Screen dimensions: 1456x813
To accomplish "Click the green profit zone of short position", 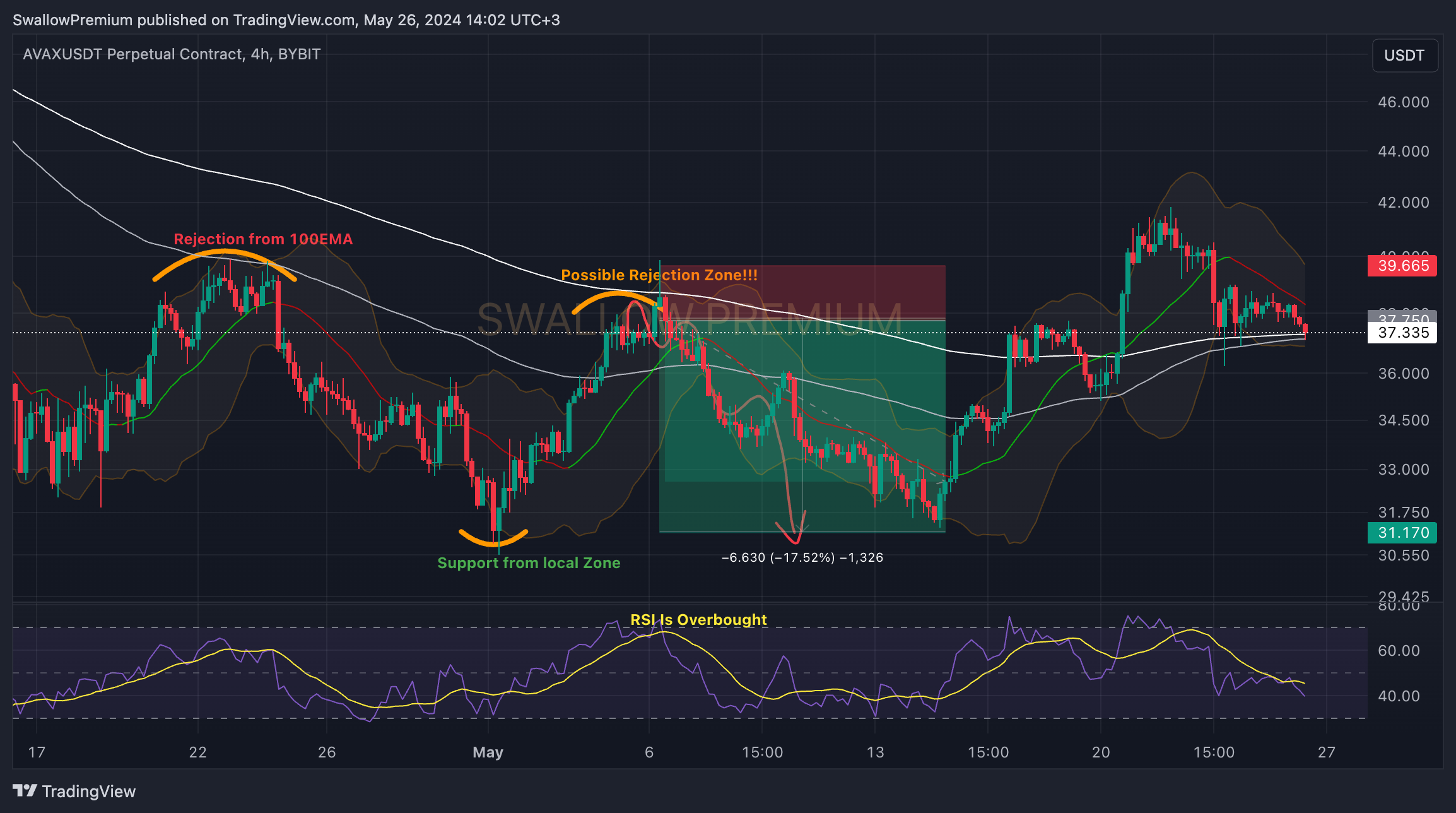I will 802,427.
